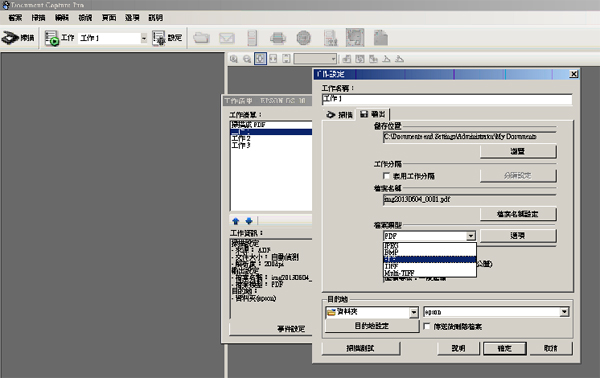
Task: Click the last grey pages icon in main toolbar
Action: click(x=380, y=37)
